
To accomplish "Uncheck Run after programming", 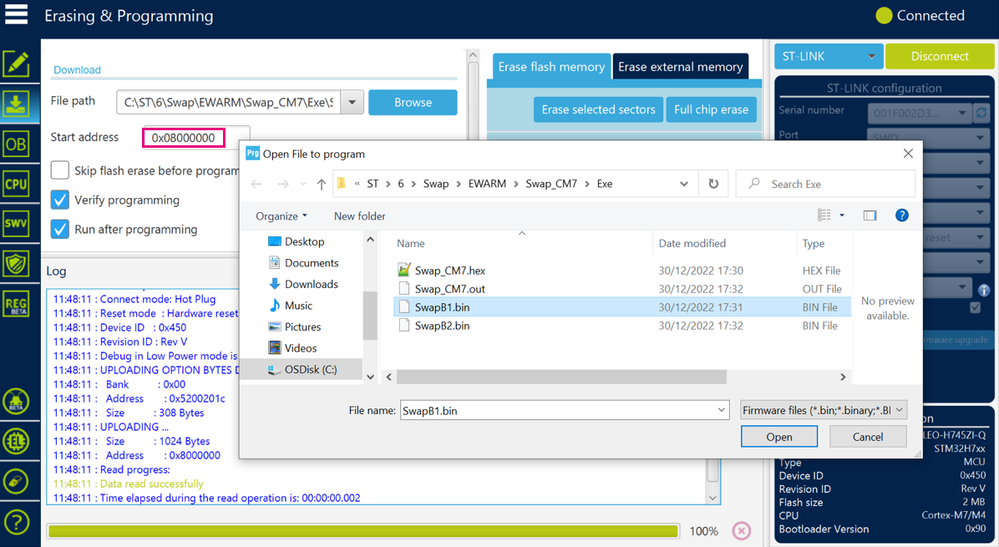I will click(x=60, y=229).
